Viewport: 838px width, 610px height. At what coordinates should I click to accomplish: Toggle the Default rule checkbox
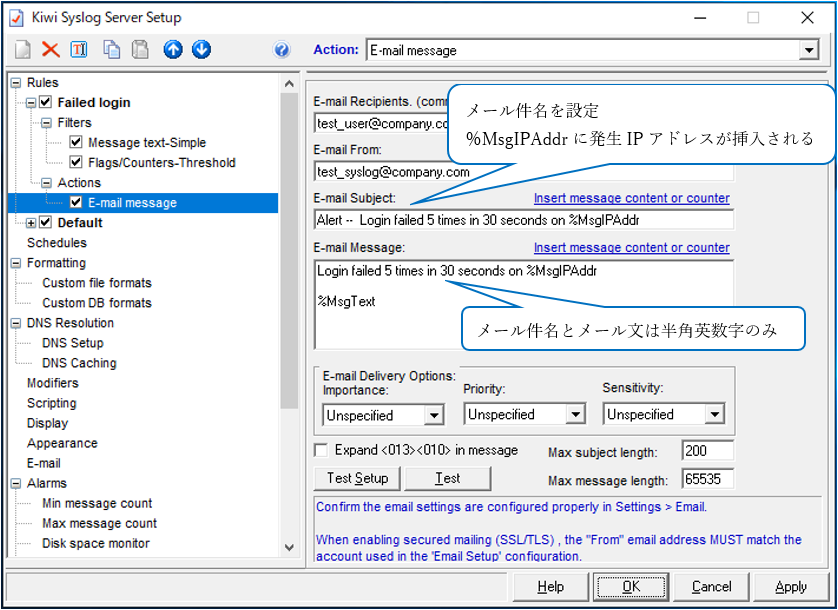46,222
